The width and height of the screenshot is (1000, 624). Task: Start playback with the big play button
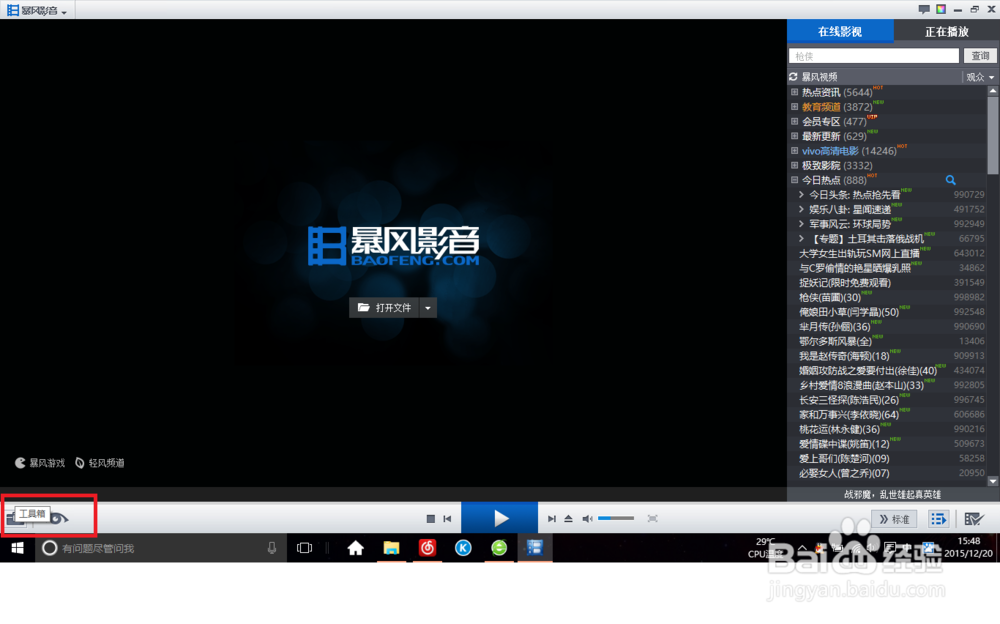pos(499,518)
